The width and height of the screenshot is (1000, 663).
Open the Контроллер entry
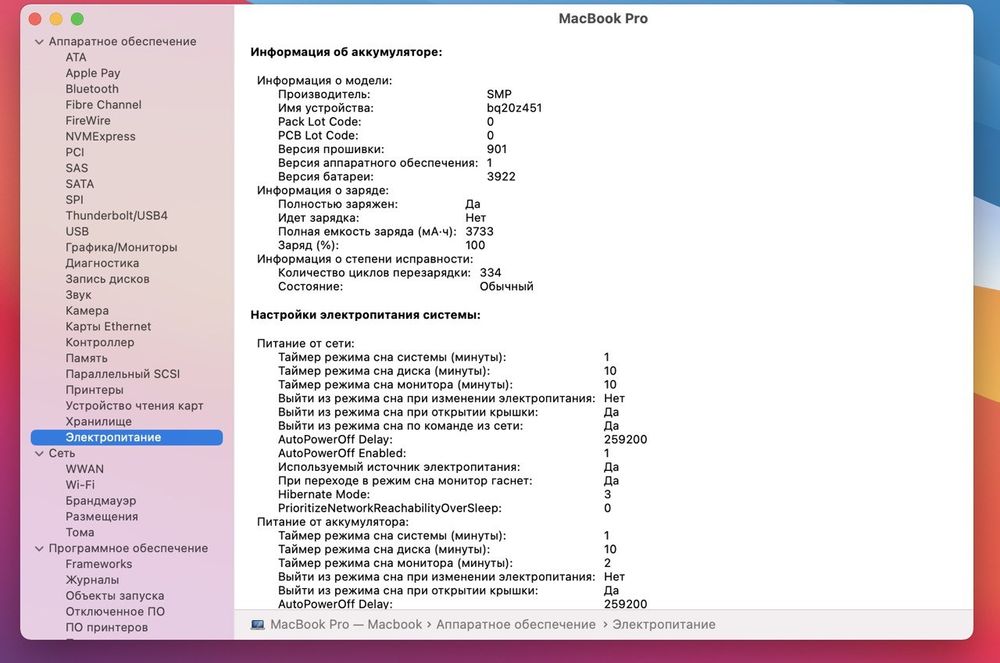(x=99, y=342)
